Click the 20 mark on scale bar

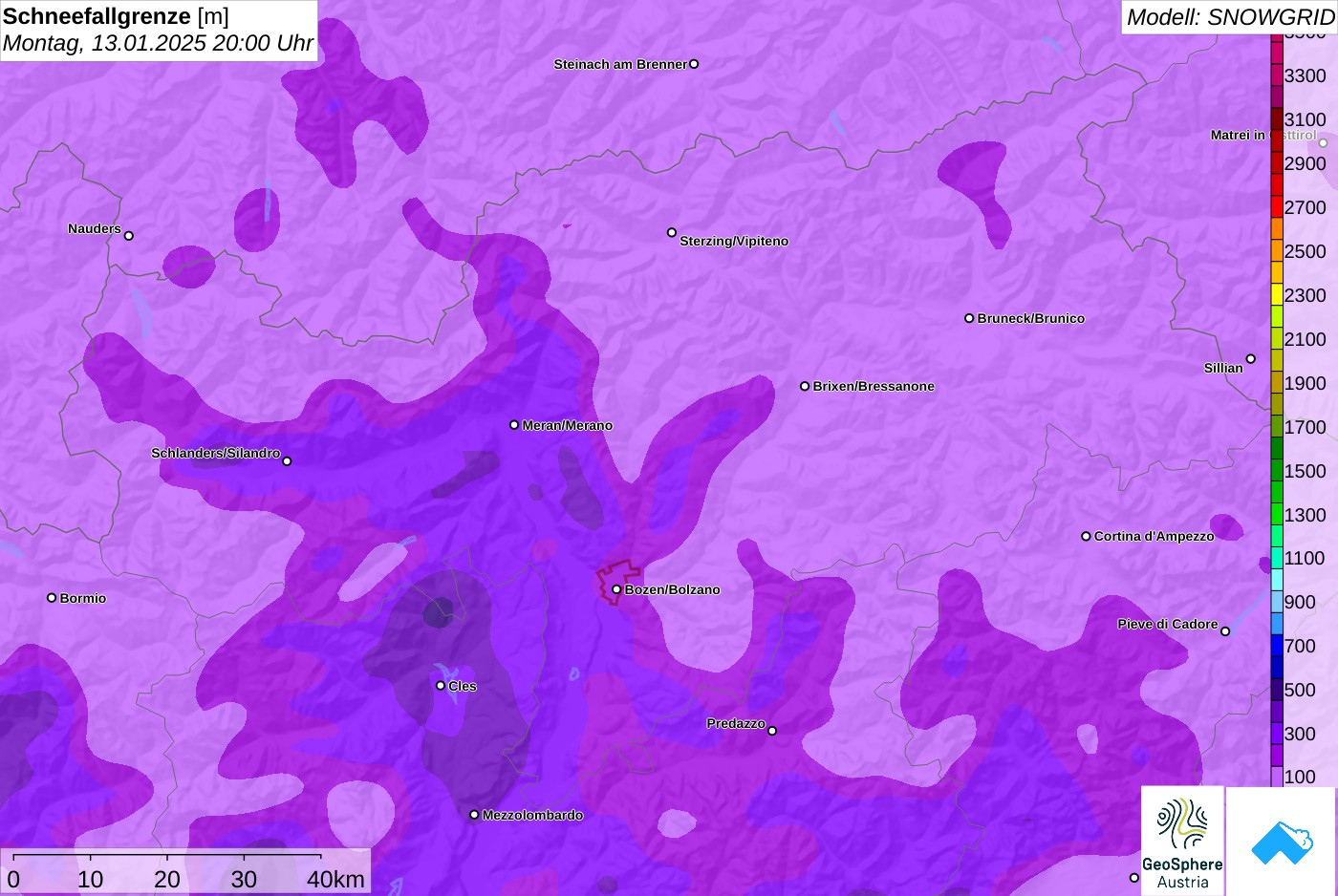pyautogui.click(x=167, y=879)
